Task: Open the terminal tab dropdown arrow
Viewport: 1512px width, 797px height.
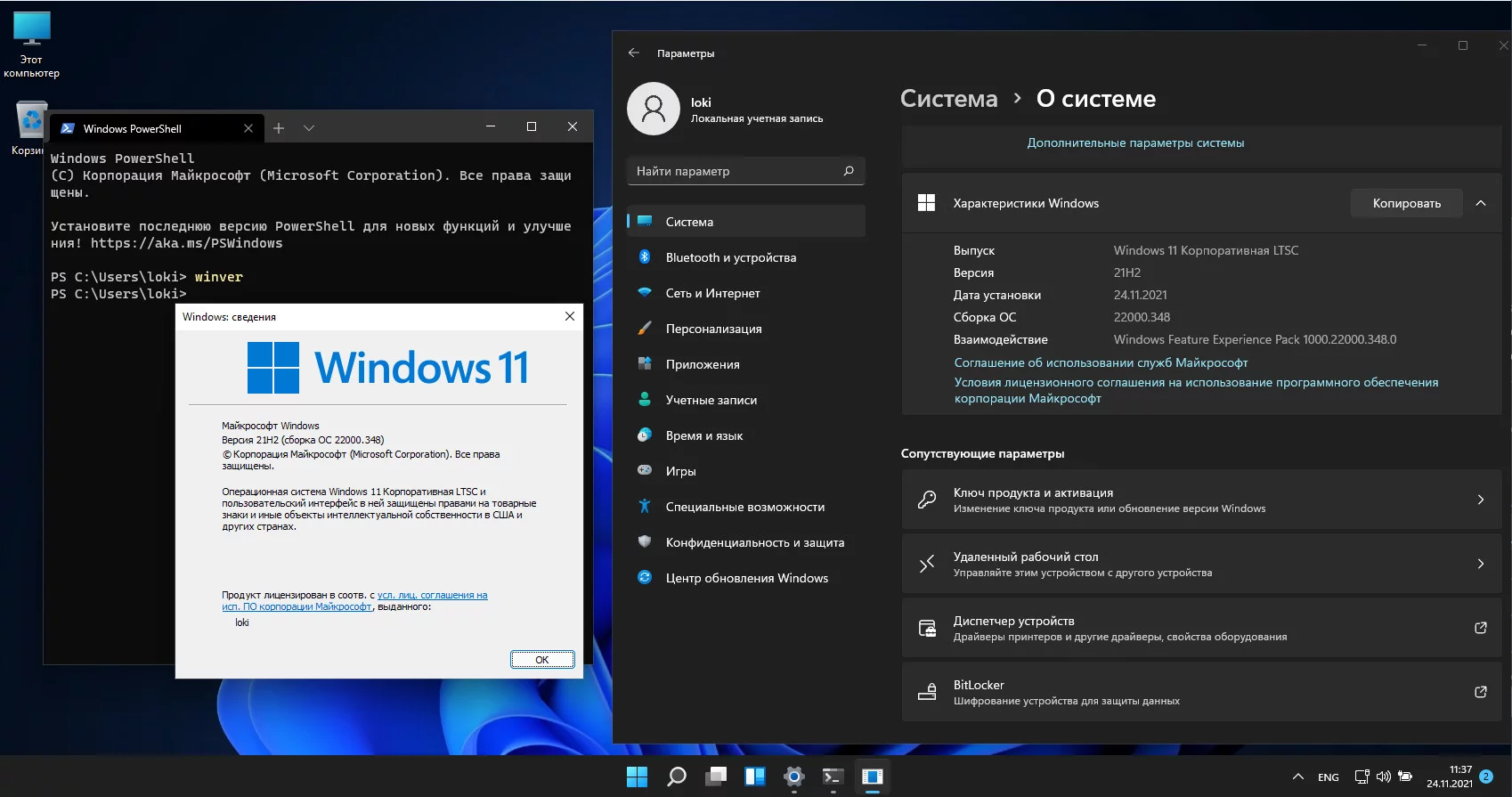Action: pos(309,128)
